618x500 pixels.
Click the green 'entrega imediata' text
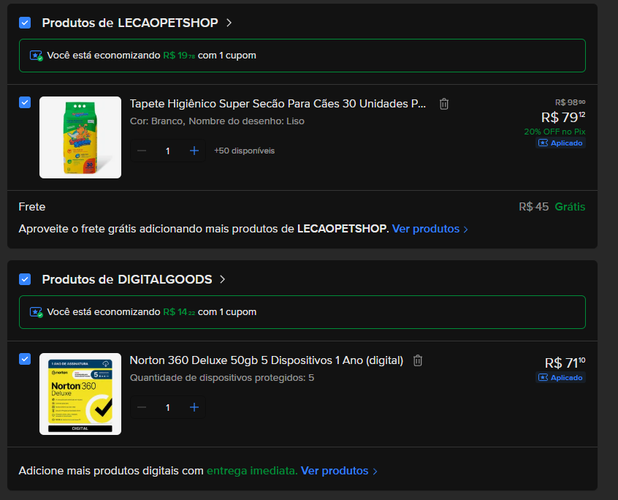click(252, 471)
